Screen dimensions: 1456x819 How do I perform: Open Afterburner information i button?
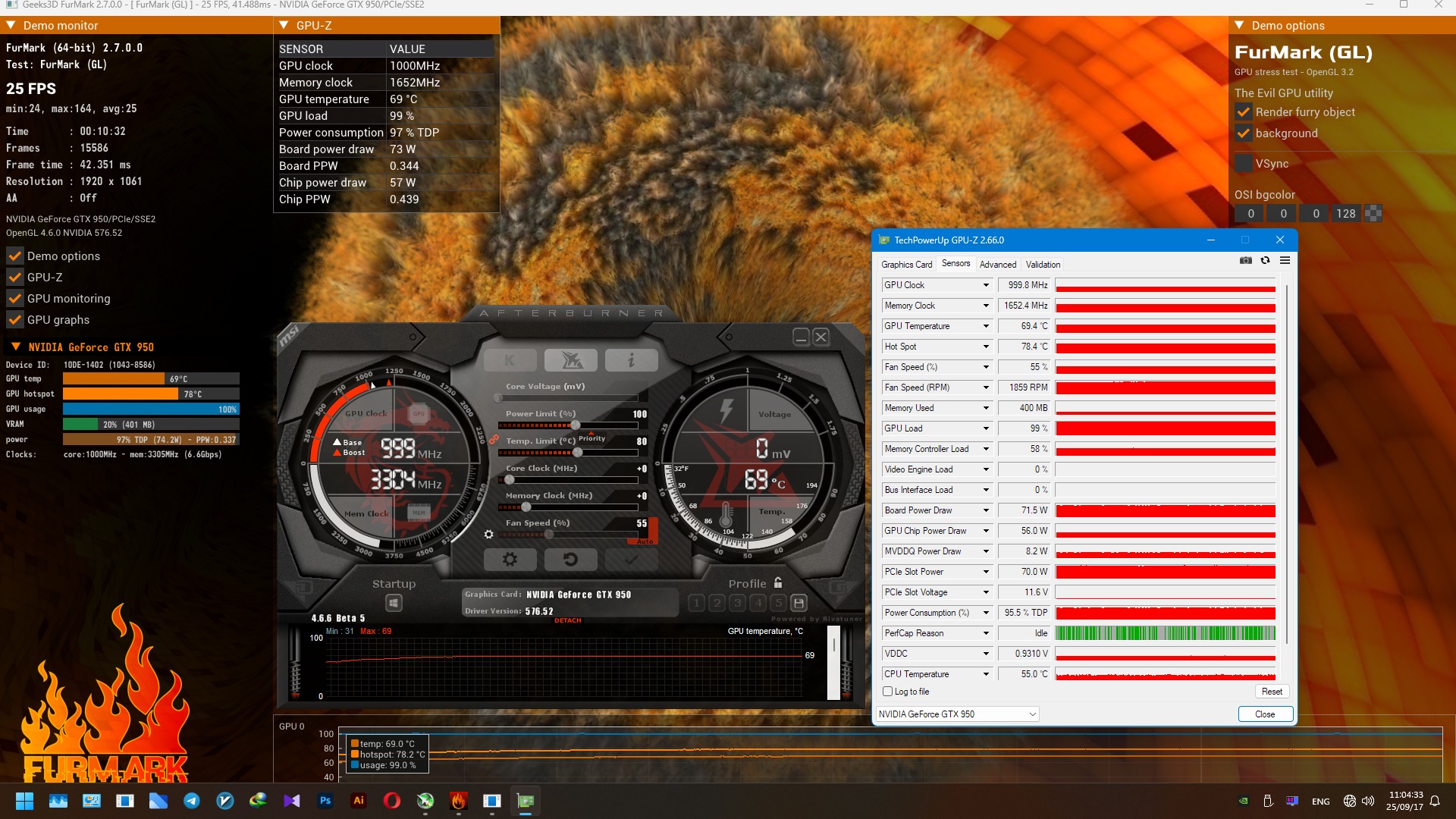[x=632, y=361]
